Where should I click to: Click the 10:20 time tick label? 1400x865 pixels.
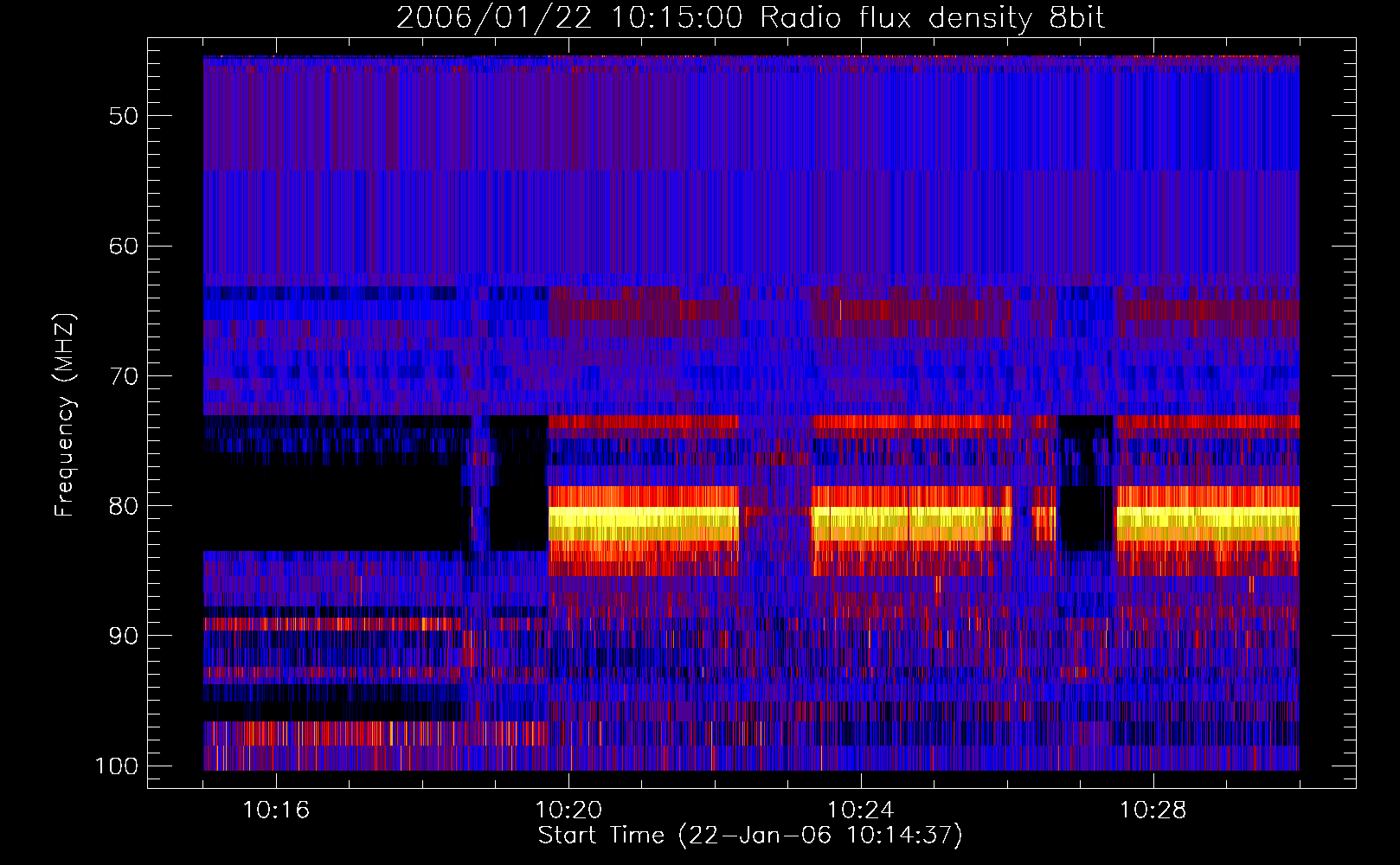(568, 811)
